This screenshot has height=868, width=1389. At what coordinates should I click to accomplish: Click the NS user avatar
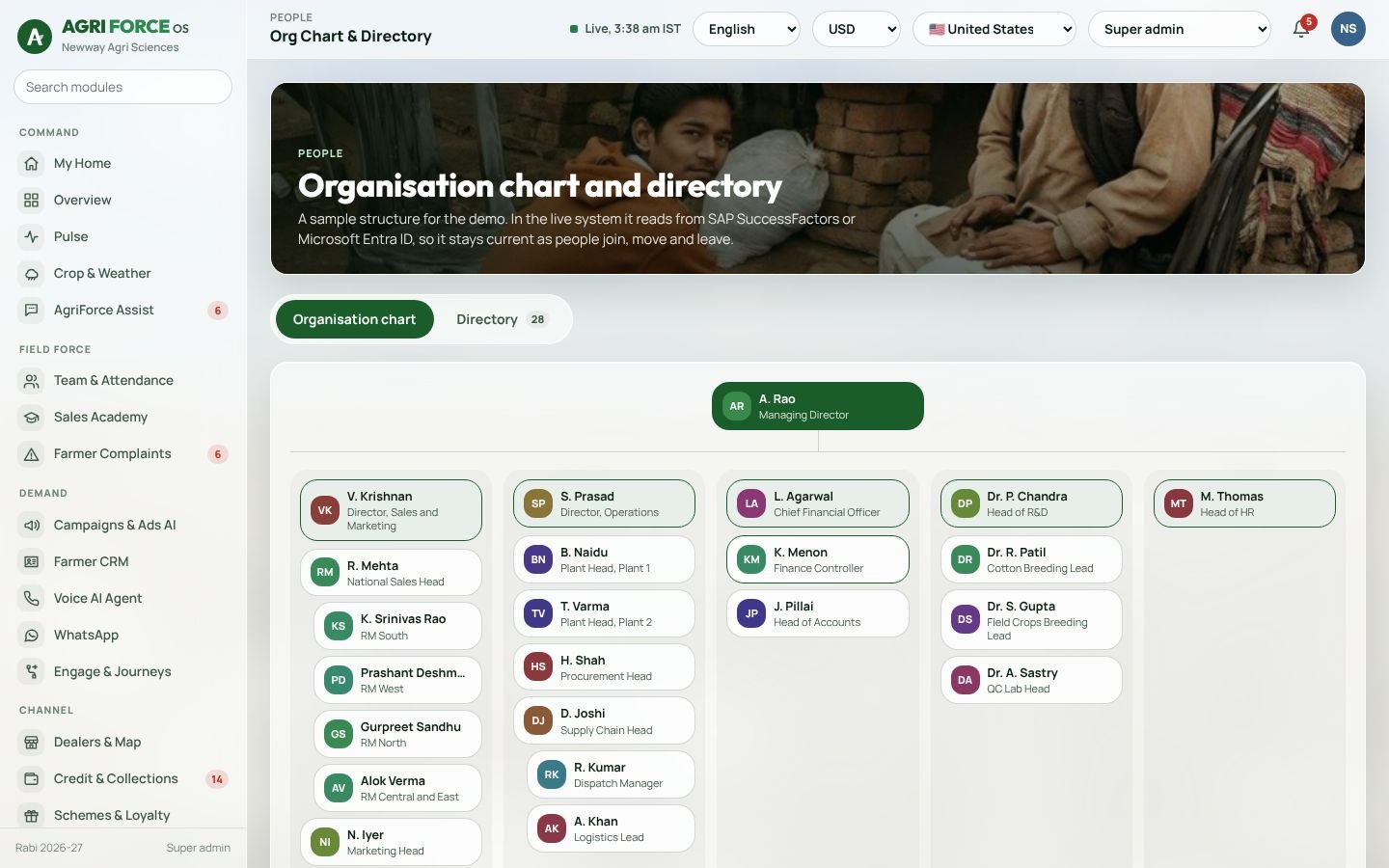pos(1348,29)
